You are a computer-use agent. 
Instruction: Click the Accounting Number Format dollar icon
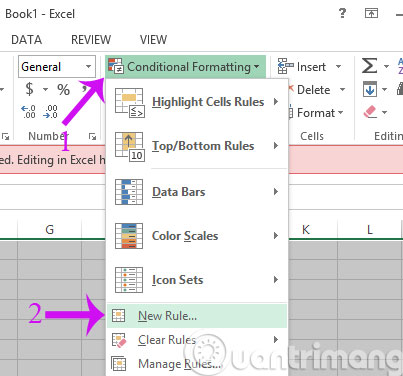coord(29,89)
